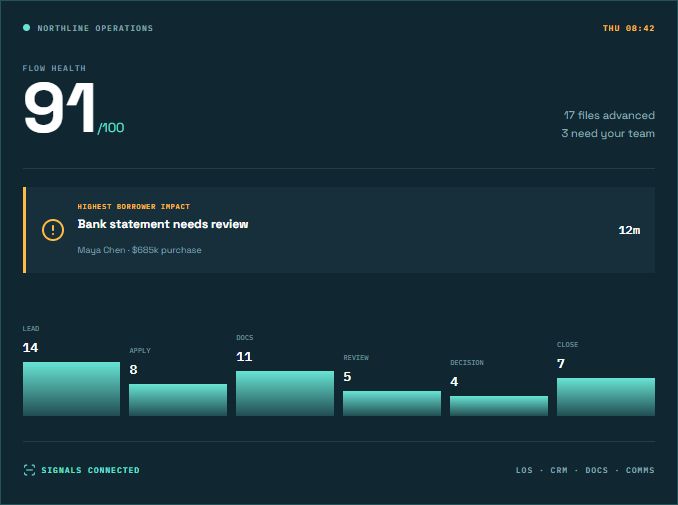Click Maya Chen $685k purchase subtitle
This screenshot has width=678, height=505.
(139, 250)
